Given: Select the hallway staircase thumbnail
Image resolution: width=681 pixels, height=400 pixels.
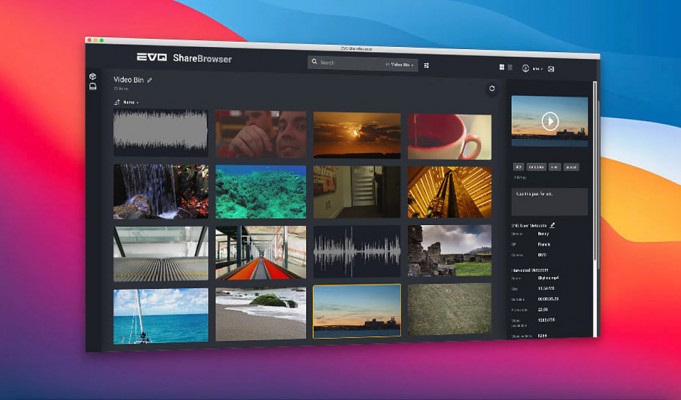Looking at the screenshot, I should [357, 192].
